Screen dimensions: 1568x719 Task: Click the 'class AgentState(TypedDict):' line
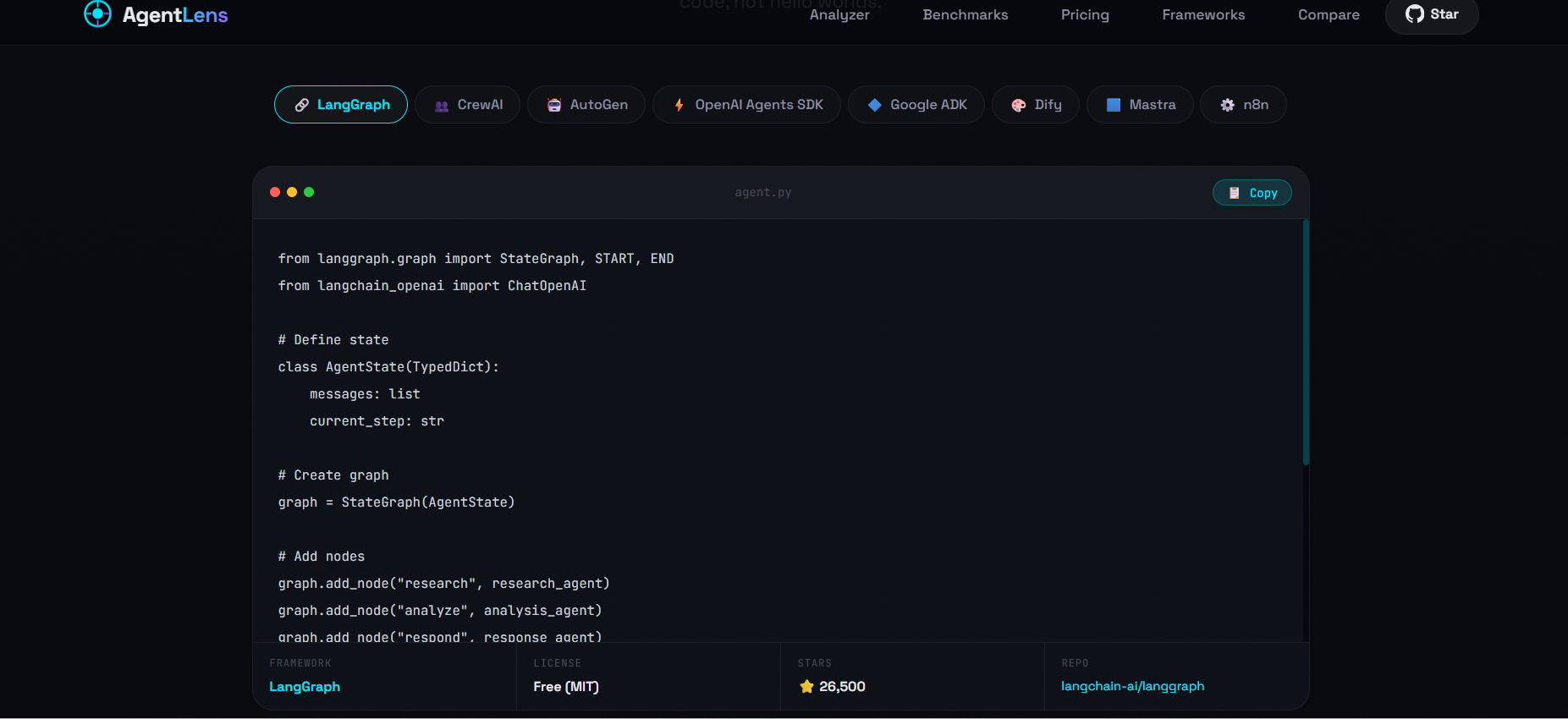tap(388, 367)
